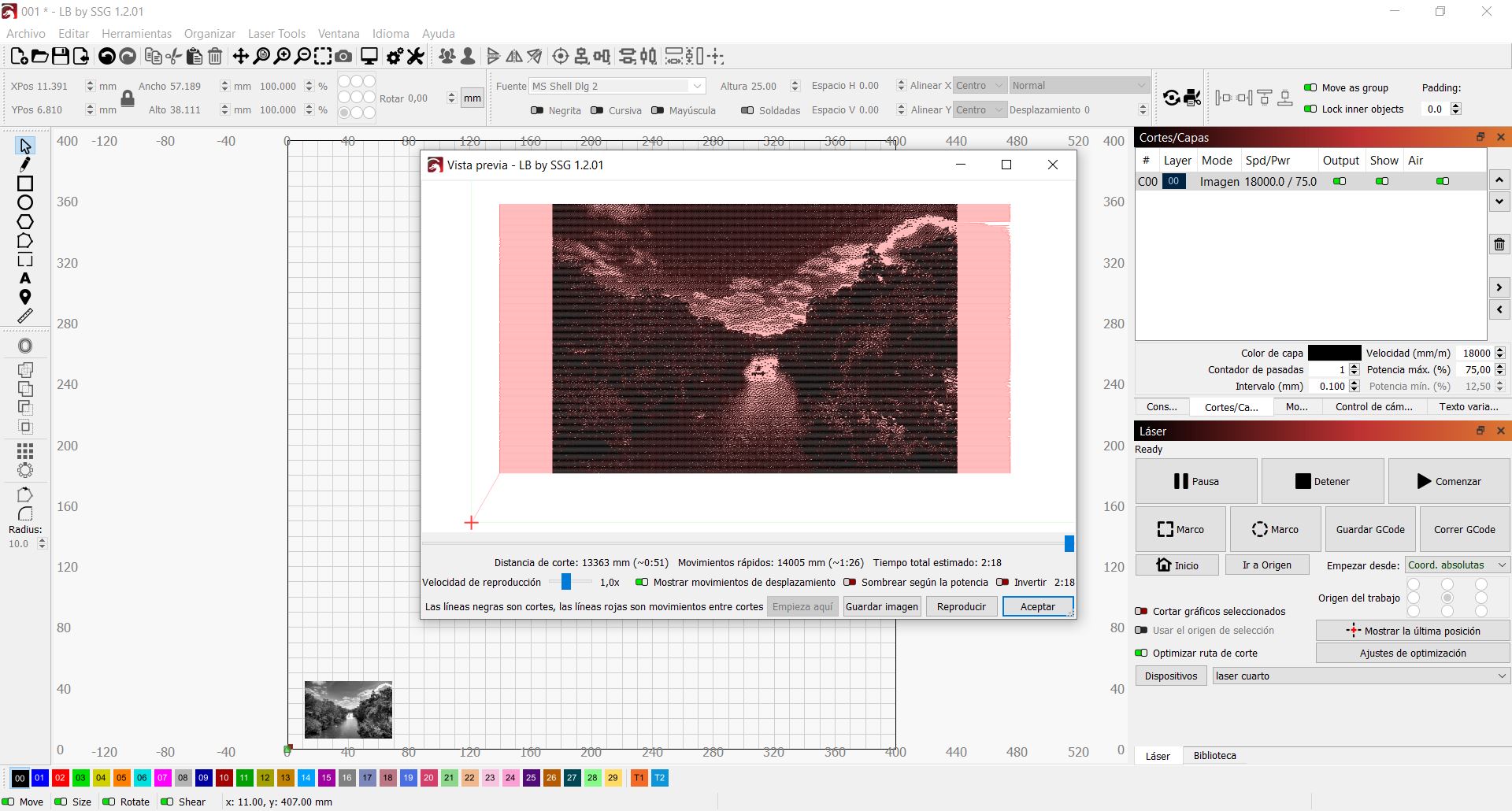Image resolution: width=1512 pixels, height=811 pixels.
Task: Pick the measure ruler tool
Action: point(25,316)
